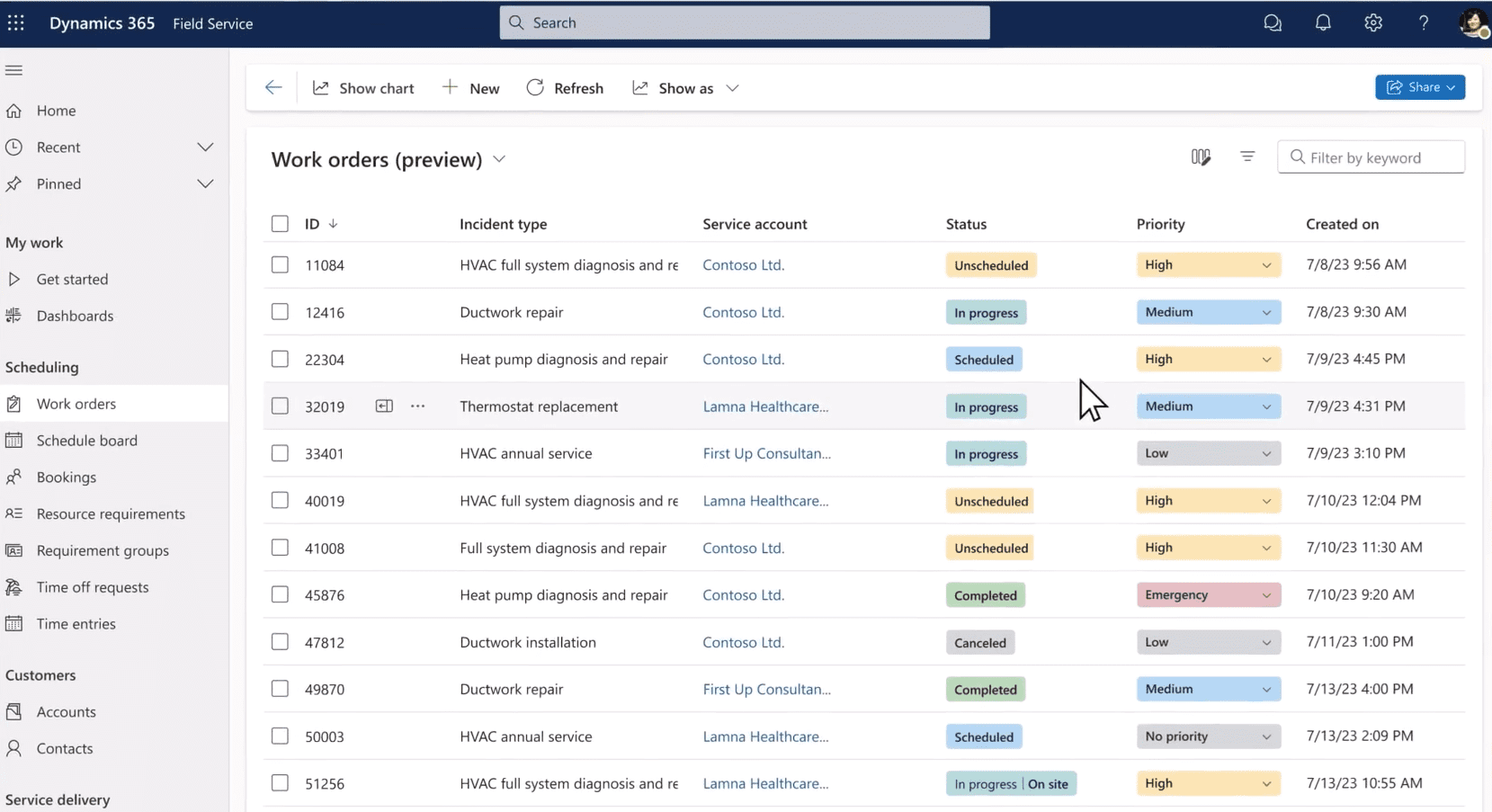Open No priority dropdown for order 50003
This screenshot has height=812, width=1492.
(1209, 736)
